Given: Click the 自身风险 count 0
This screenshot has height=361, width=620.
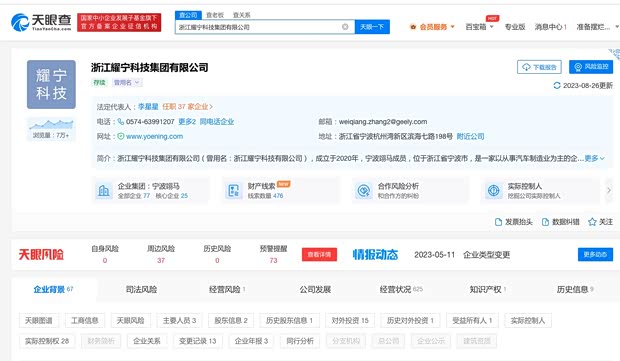Looking at the screenshot, I should pyautogui.click(x=105, y=261).
